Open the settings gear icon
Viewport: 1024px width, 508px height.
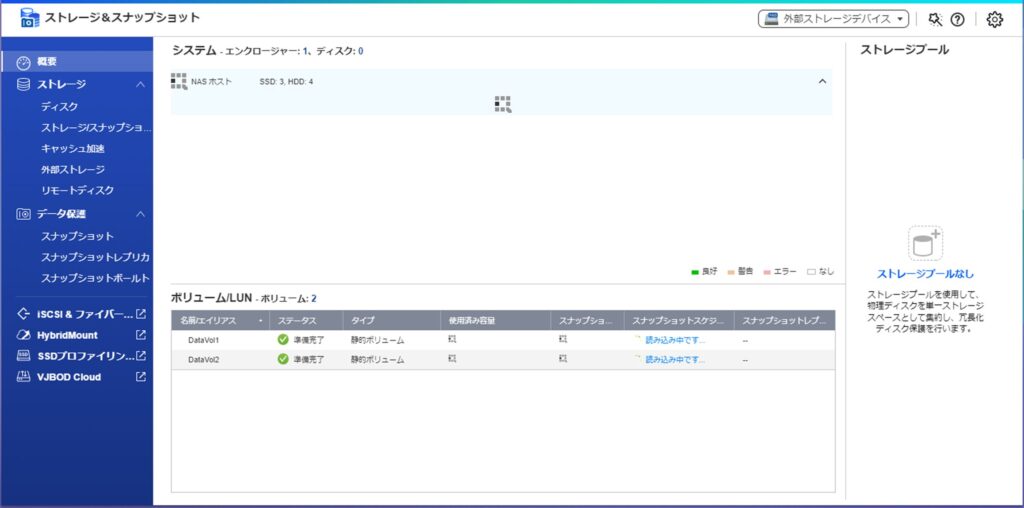point(994,19)
